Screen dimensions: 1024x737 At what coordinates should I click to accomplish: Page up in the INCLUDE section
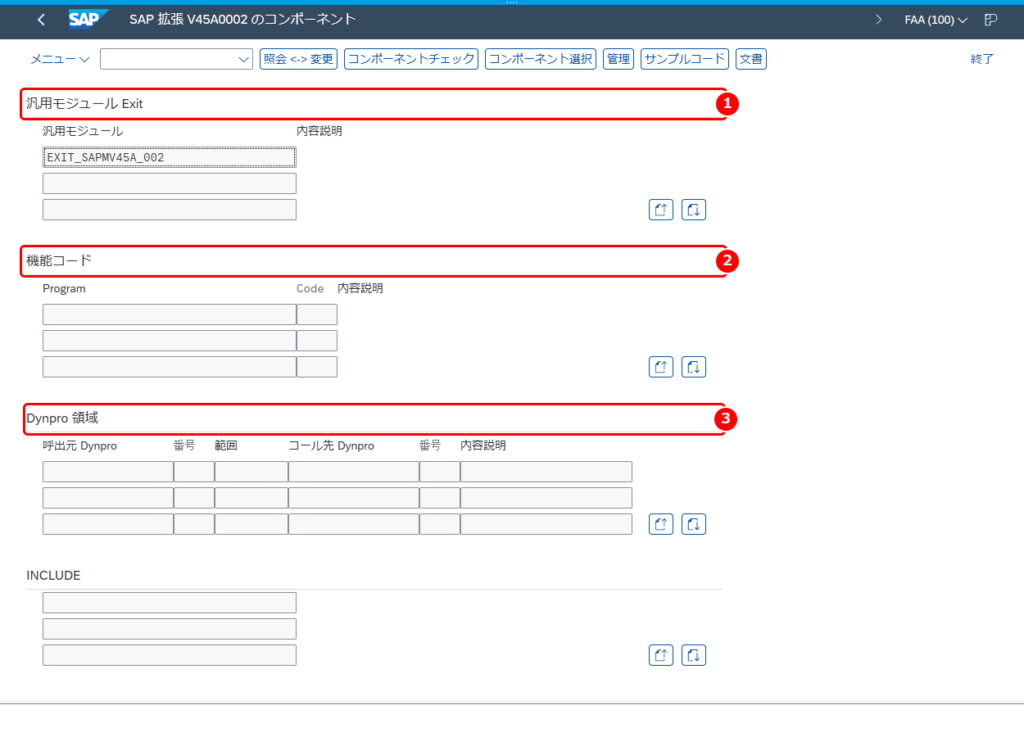(661, 655)
